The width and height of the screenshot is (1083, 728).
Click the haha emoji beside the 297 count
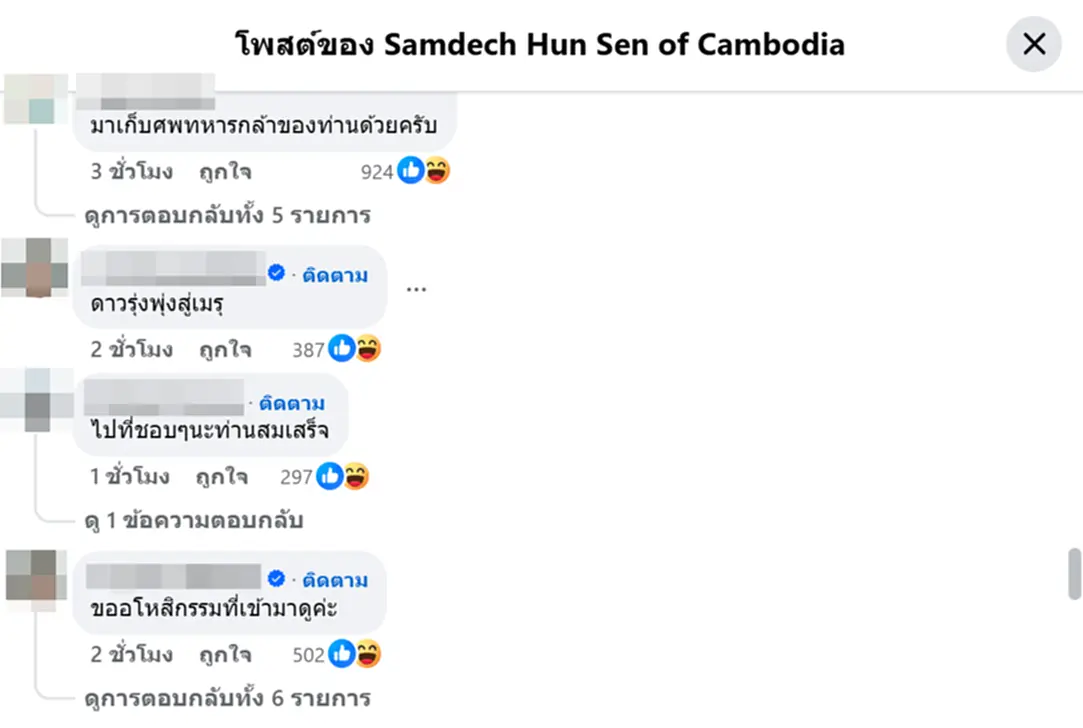click(356, 476)
